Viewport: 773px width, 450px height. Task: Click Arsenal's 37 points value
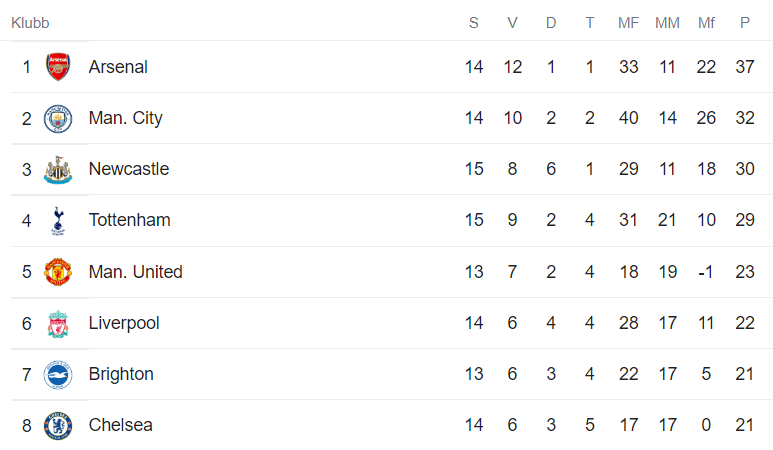click(x=744, y=67)
